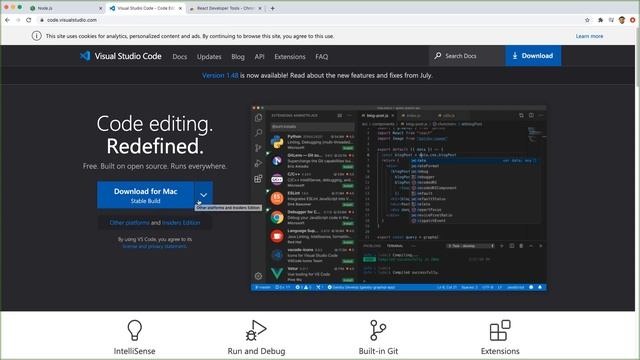Open the FAQ page
Viewport: 640px width, 360px height.
(x=322, y=57)
